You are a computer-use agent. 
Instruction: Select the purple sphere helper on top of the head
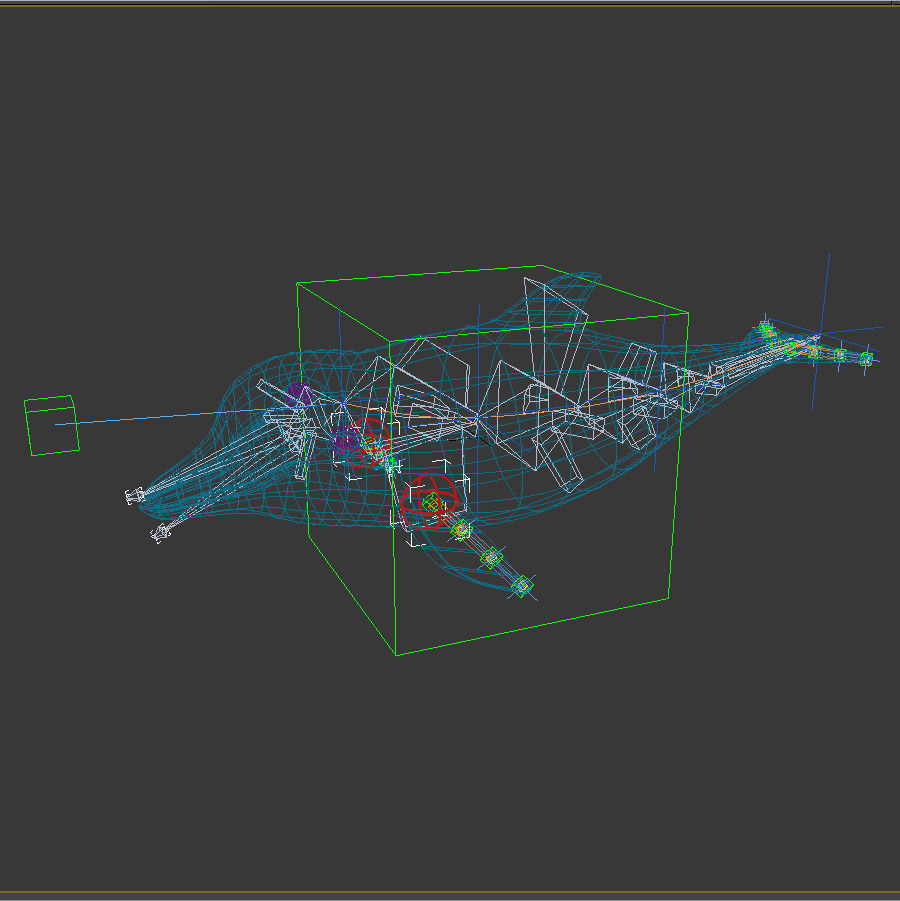tap(299, 395)
